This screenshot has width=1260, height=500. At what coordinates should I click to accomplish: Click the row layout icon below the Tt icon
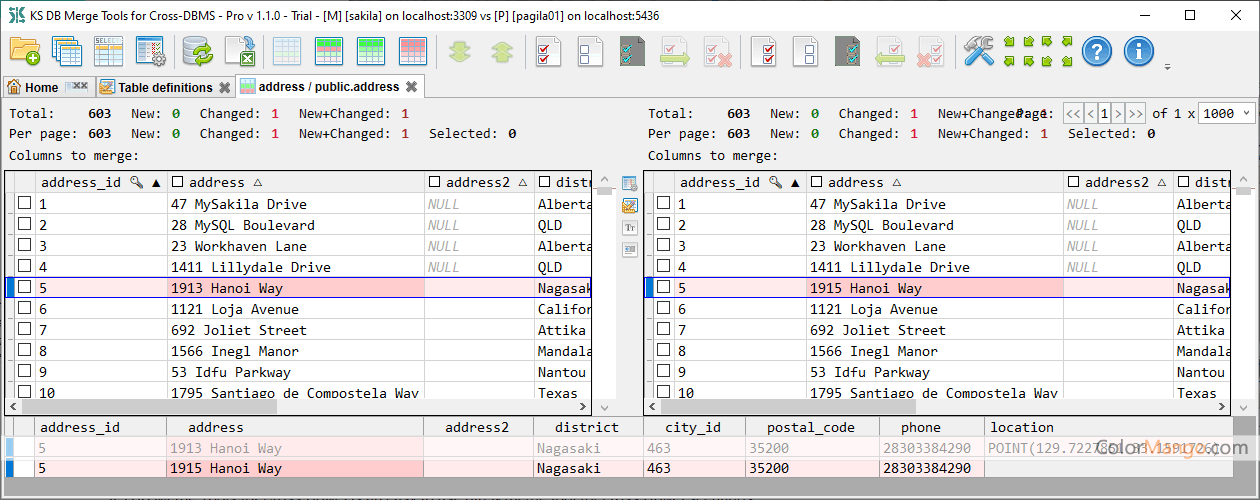[629, 249]
